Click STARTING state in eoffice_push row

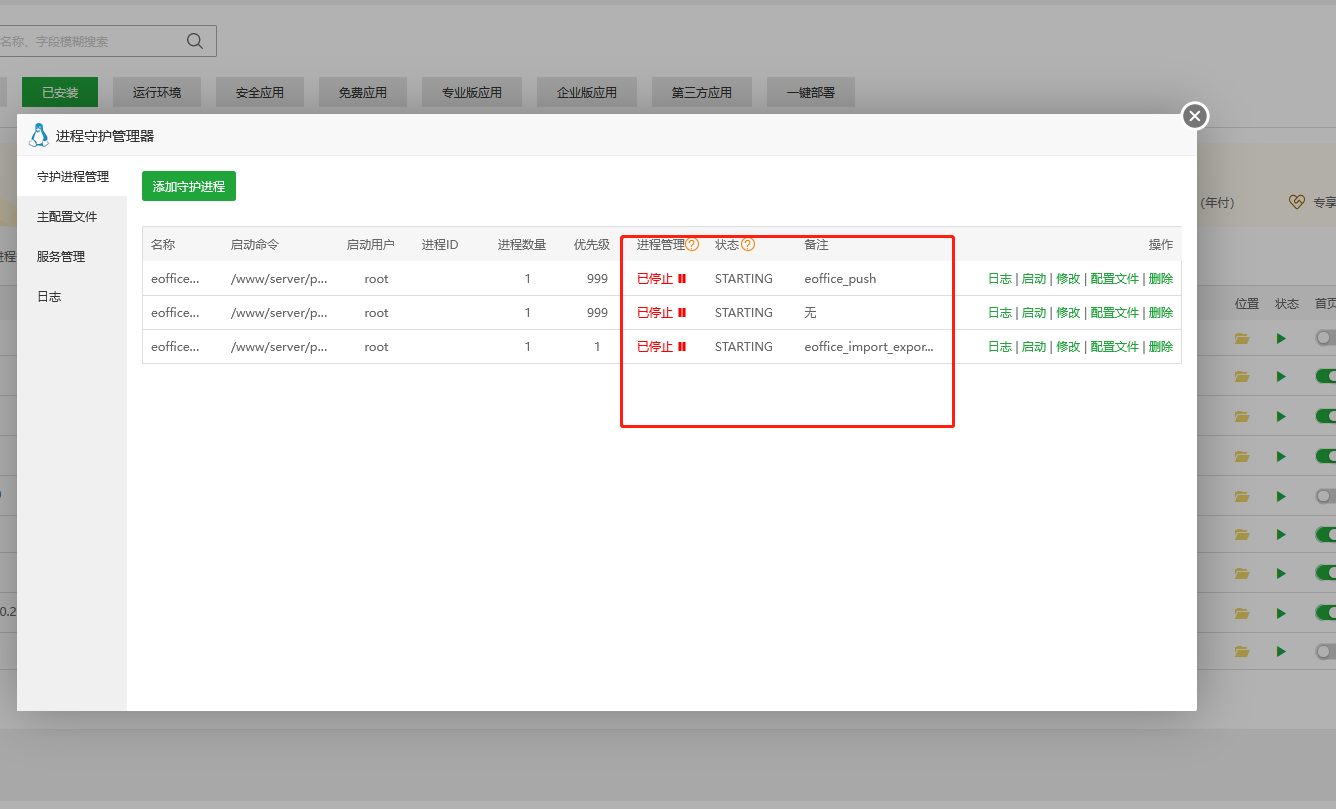point(744,279)
